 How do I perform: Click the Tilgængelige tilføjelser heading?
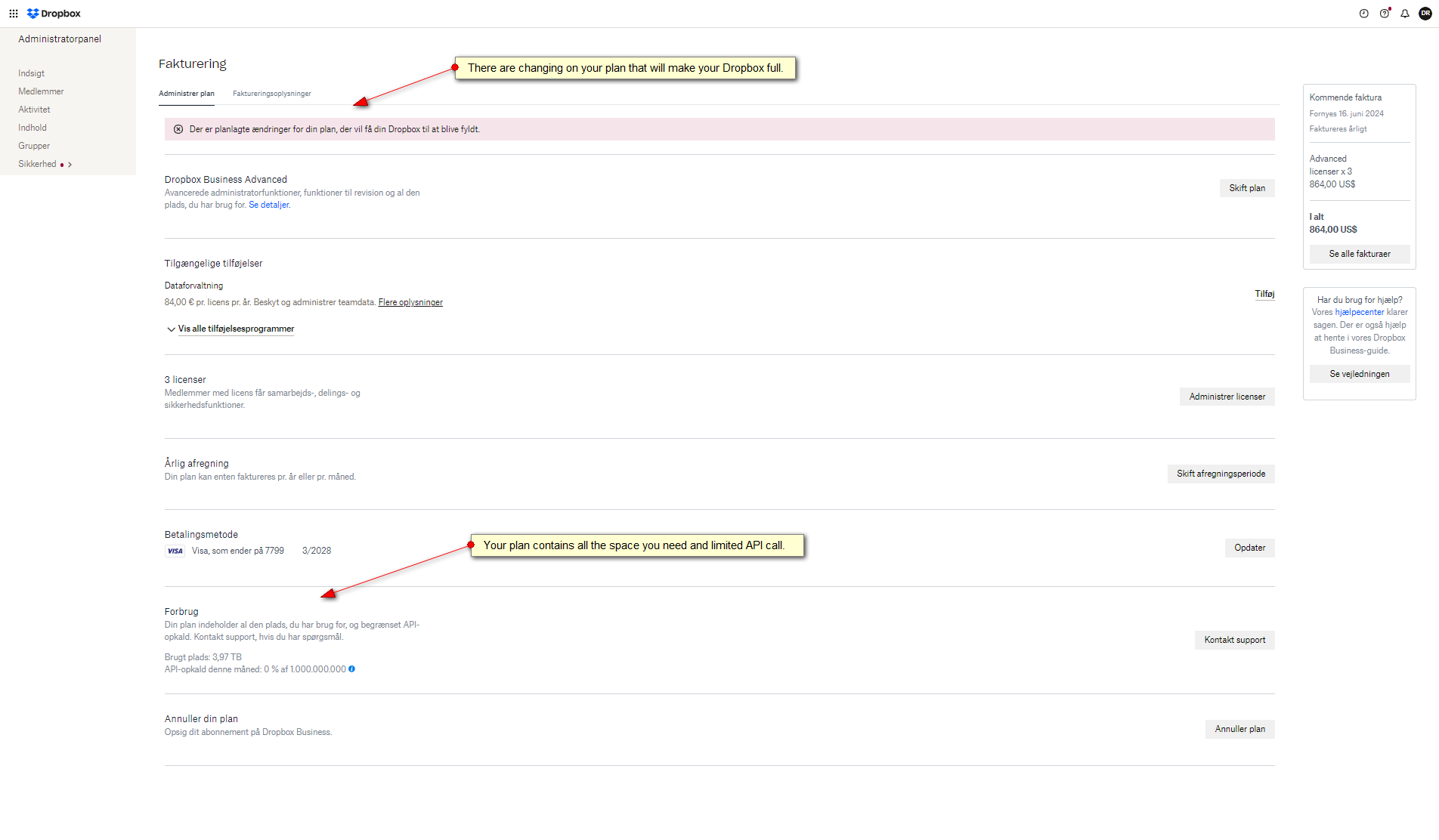(x=214, y=264)
